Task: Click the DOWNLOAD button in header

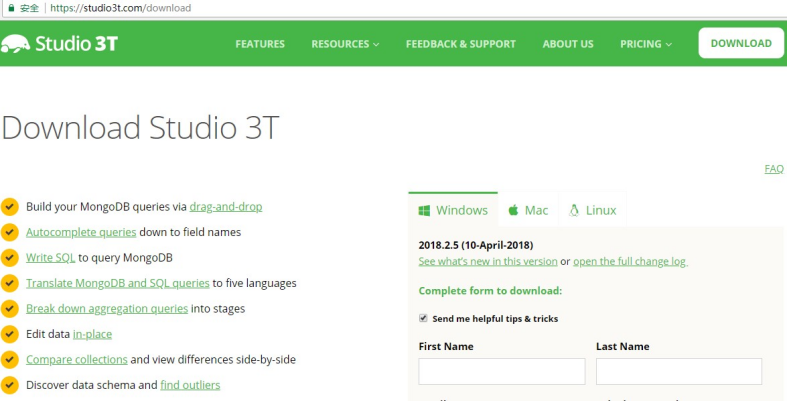Action: 741,43
